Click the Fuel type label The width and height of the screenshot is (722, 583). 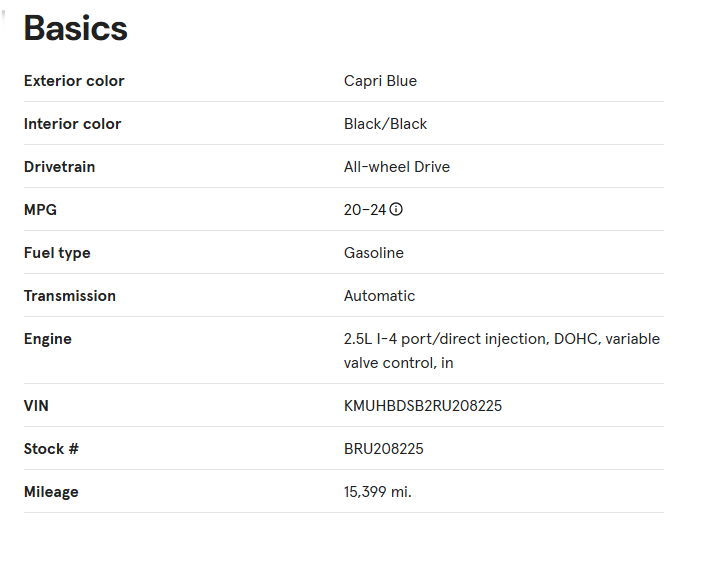(57, 253)
